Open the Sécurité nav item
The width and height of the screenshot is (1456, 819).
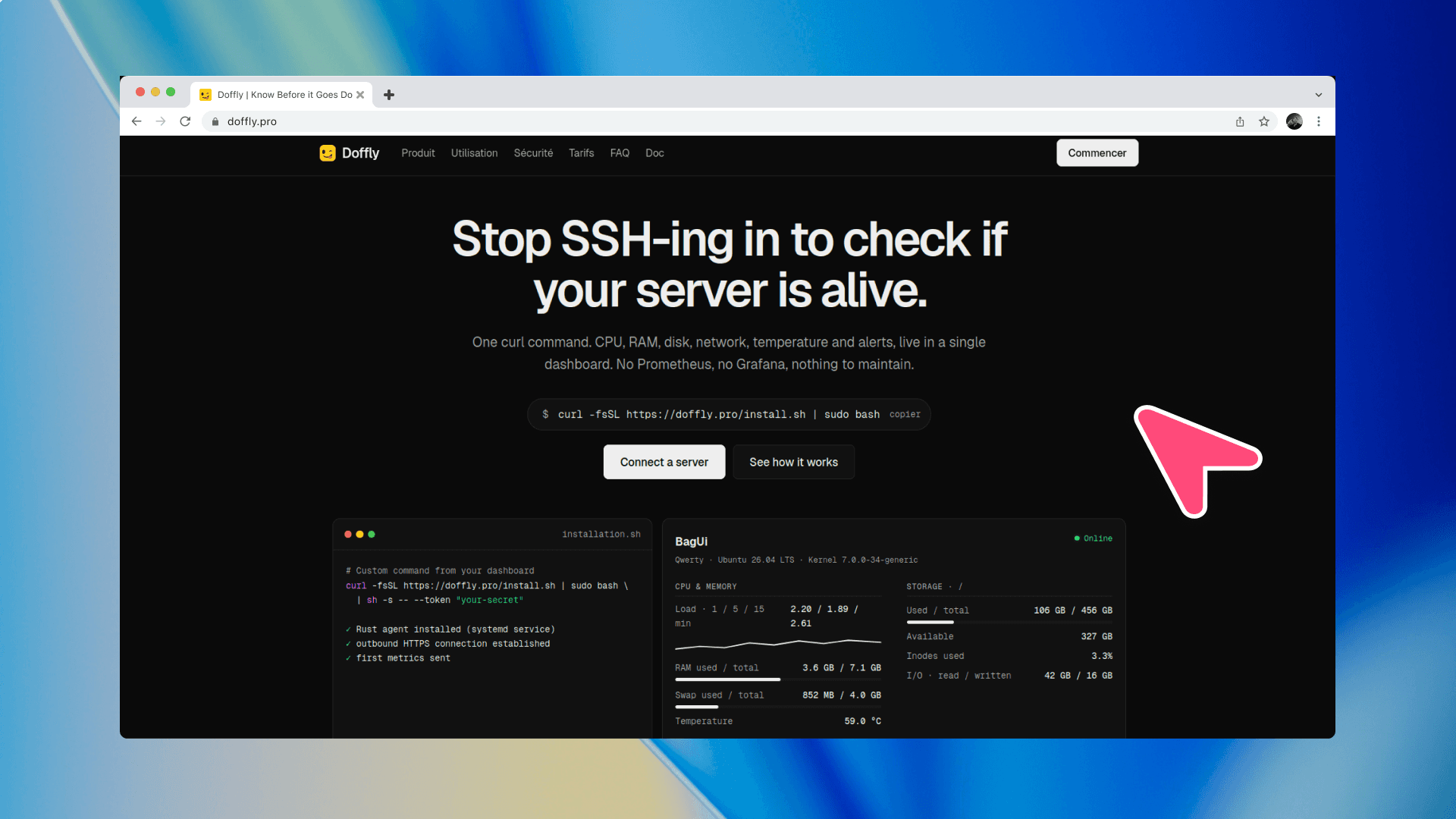click(x=533, y=153)
